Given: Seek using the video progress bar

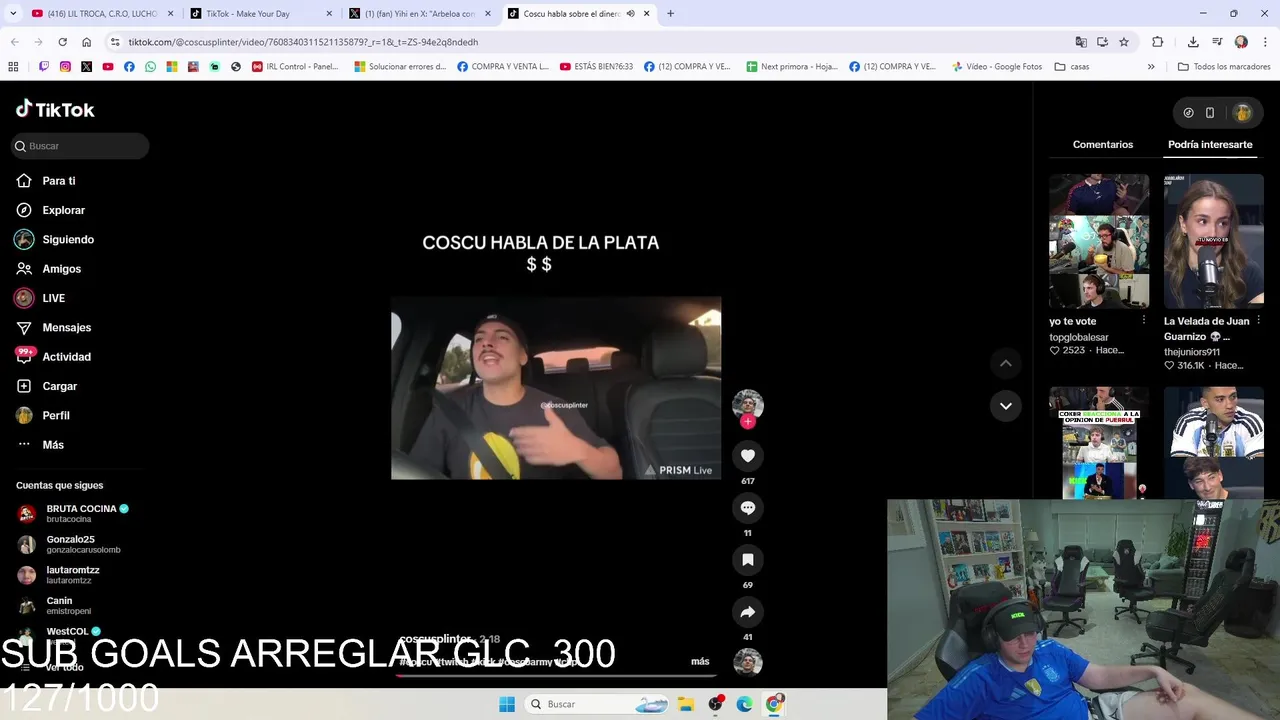Looking at the screenshot, I should 556,675.
